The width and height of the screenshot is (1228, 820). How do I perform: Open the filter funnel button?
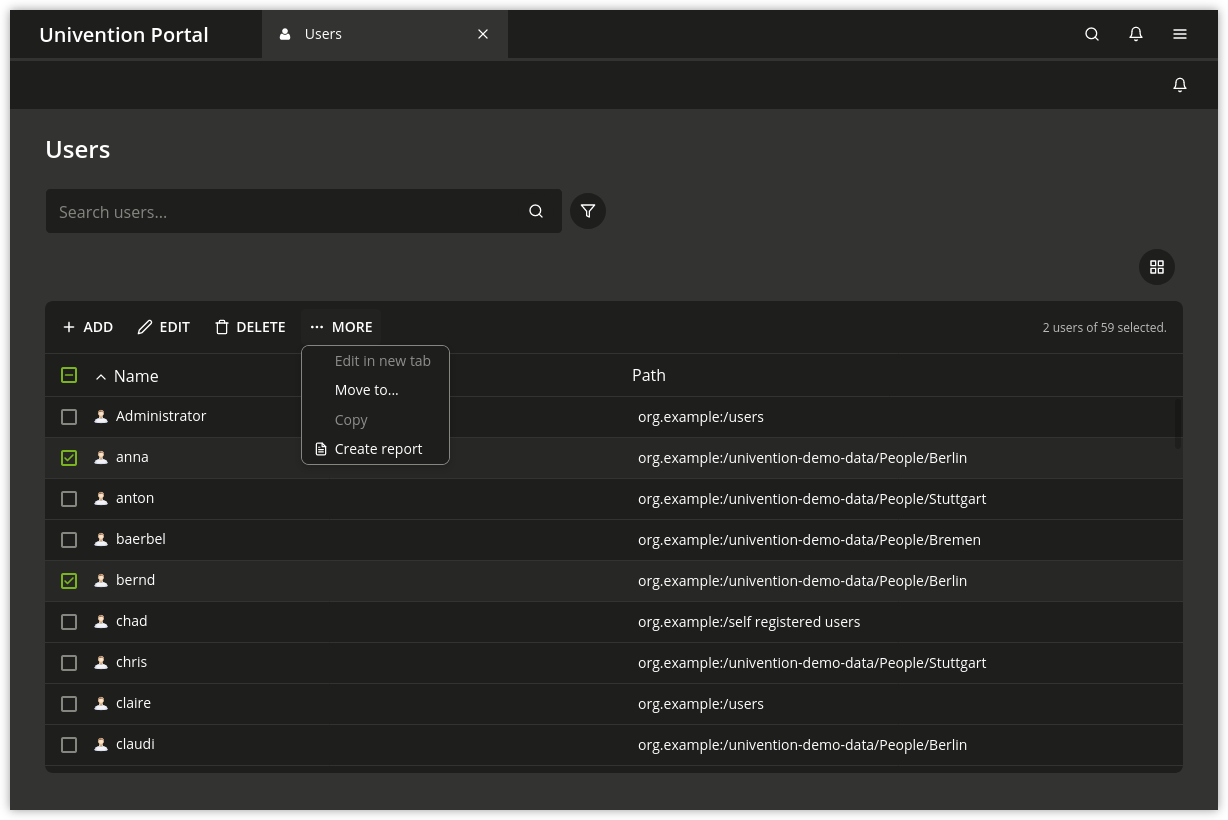(x=588, y=211)
